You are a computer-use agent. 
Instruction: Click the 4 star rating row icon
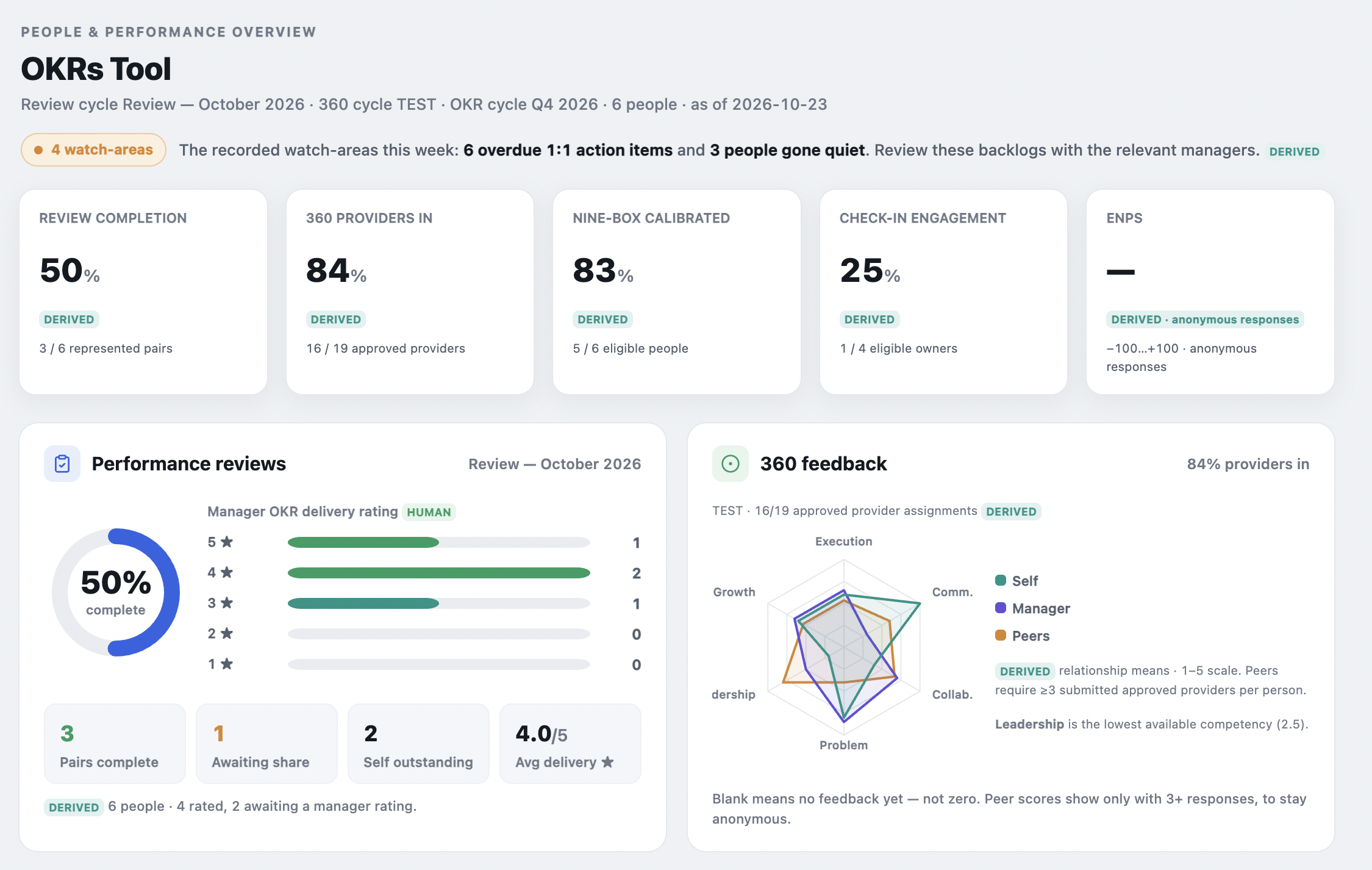(x=227, y=572)
